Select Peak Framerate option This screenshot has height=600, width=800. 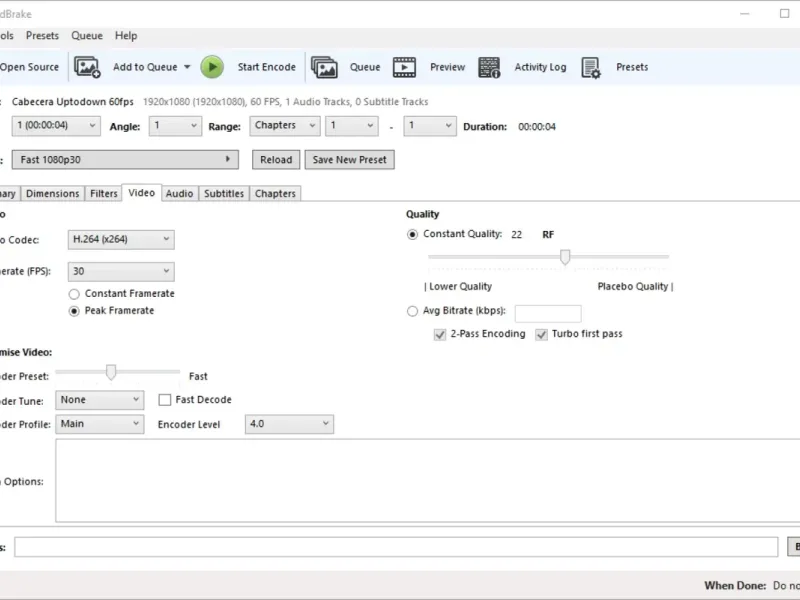pyautogui.click(x=74, y=311)
